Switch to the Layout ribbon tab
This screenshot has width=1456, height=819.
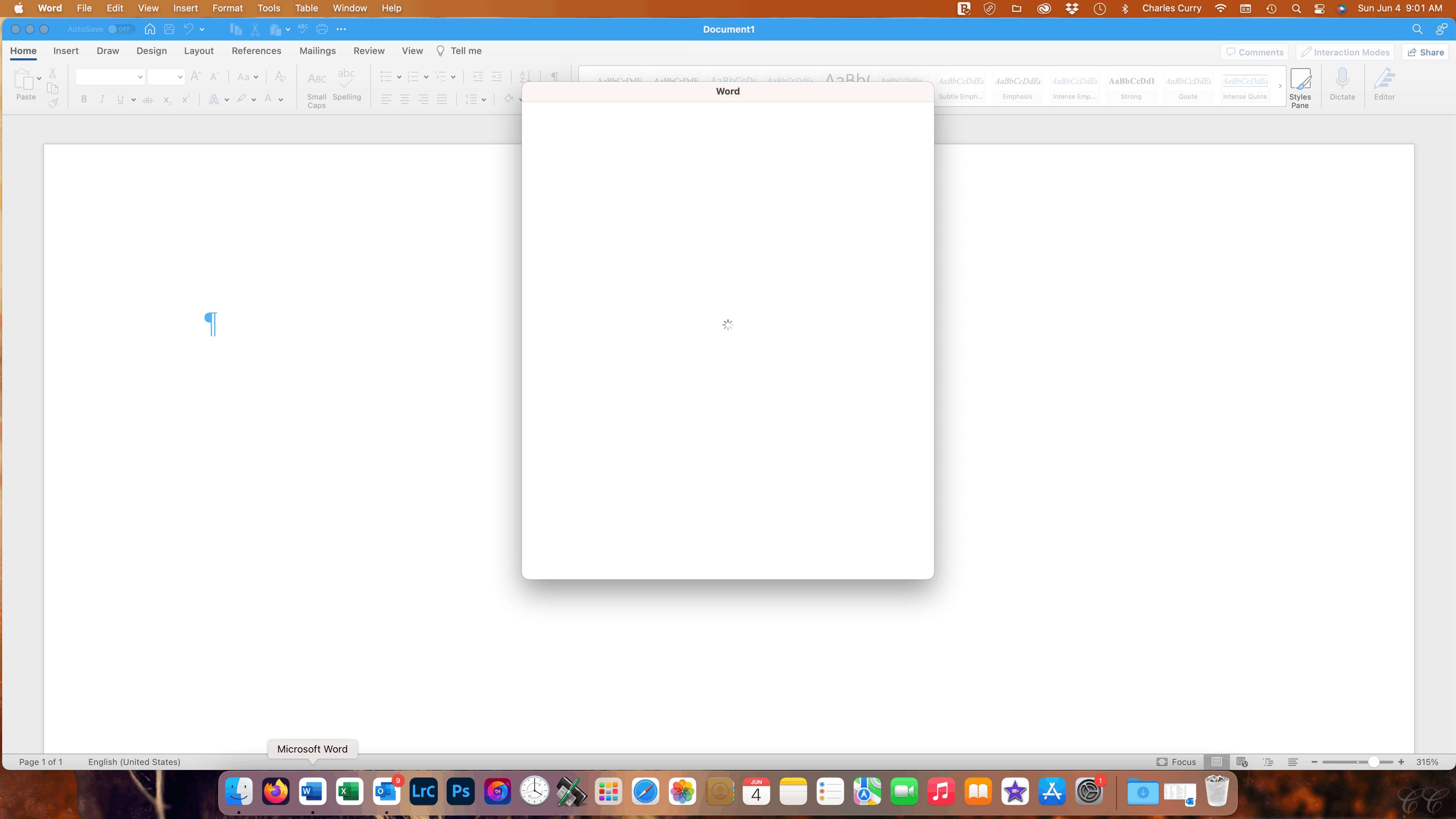click(198, 51)
